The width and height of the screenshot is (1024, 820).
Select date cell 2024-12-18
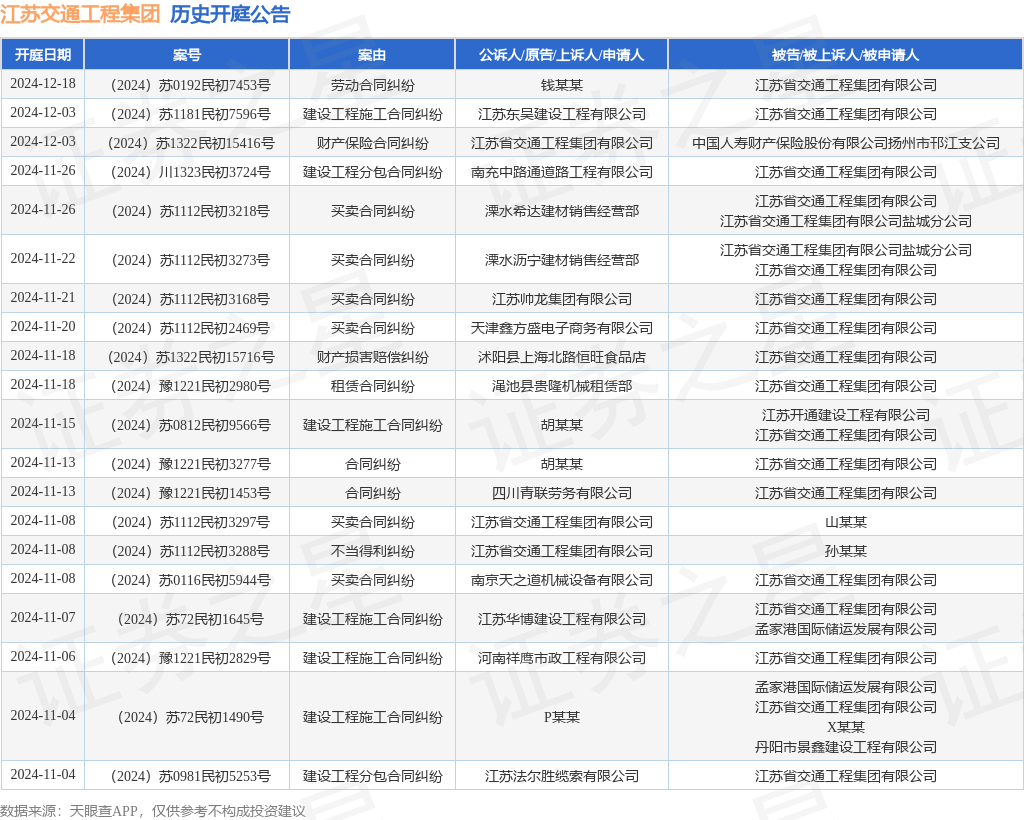43,84
